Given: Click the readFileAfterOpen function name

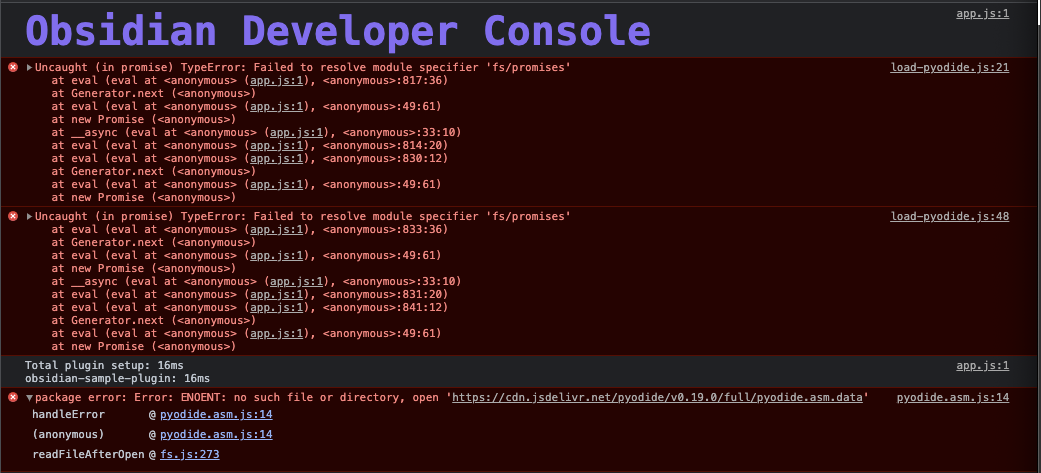Looking at the screenshot, I should click(88, 454).
